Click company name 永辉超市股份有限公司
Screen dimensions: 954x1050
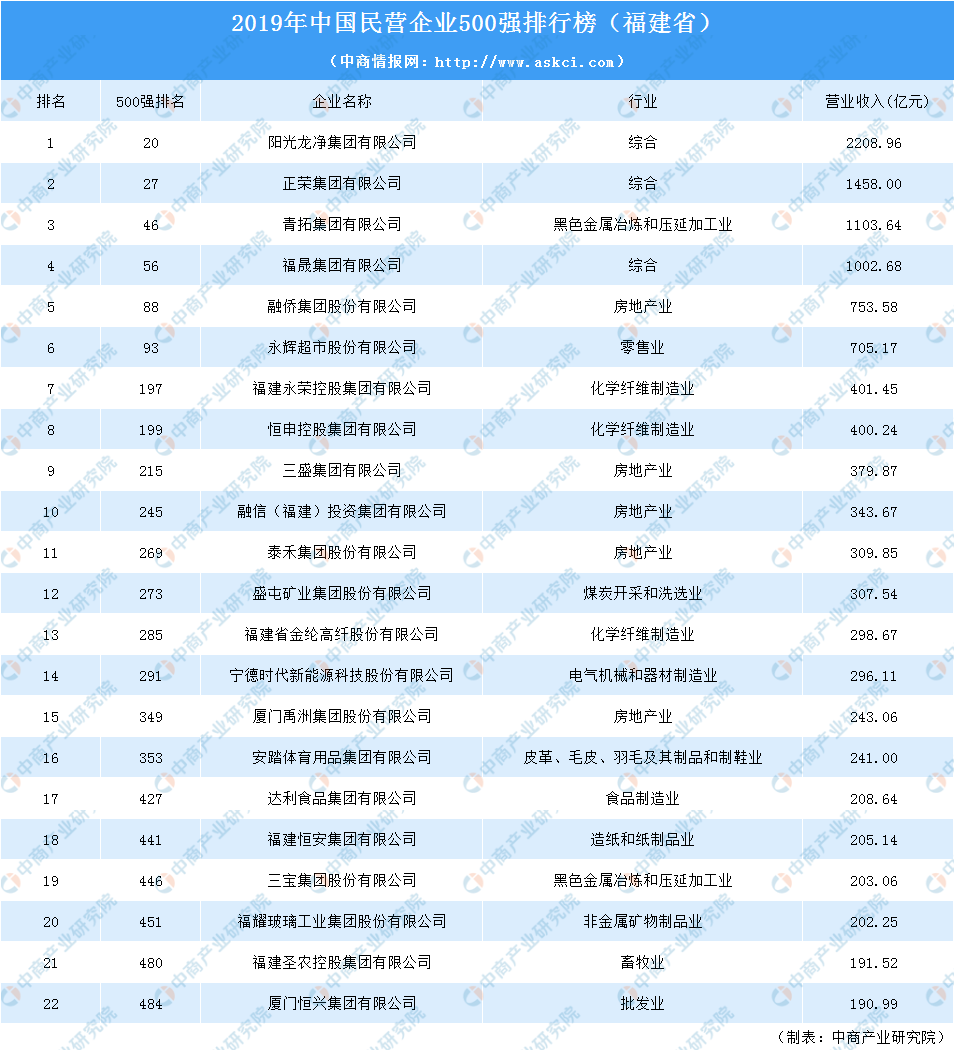click(341, 348)
